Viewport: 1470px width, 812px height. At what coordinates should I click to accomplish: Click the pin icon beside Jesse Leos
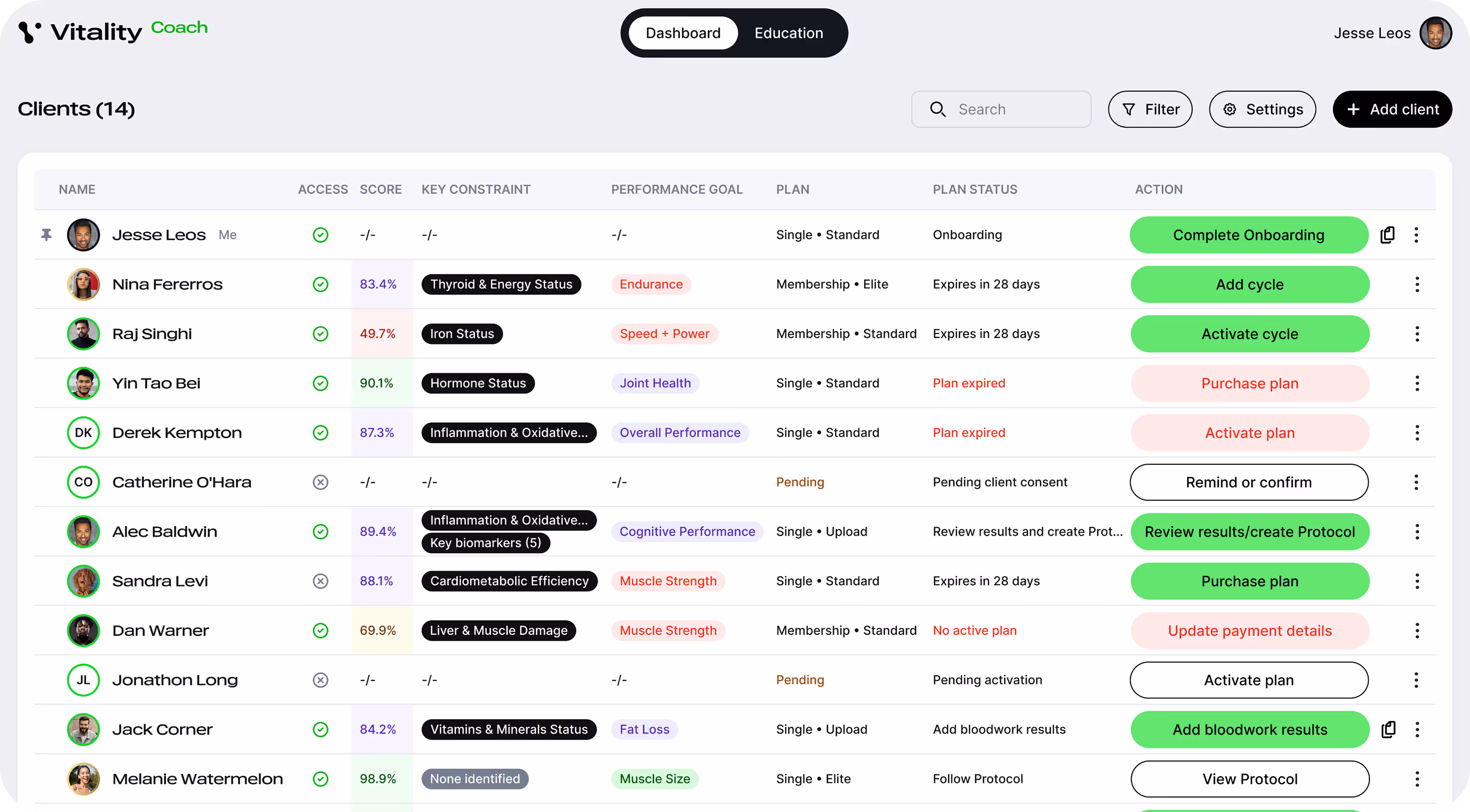[46, 235]
